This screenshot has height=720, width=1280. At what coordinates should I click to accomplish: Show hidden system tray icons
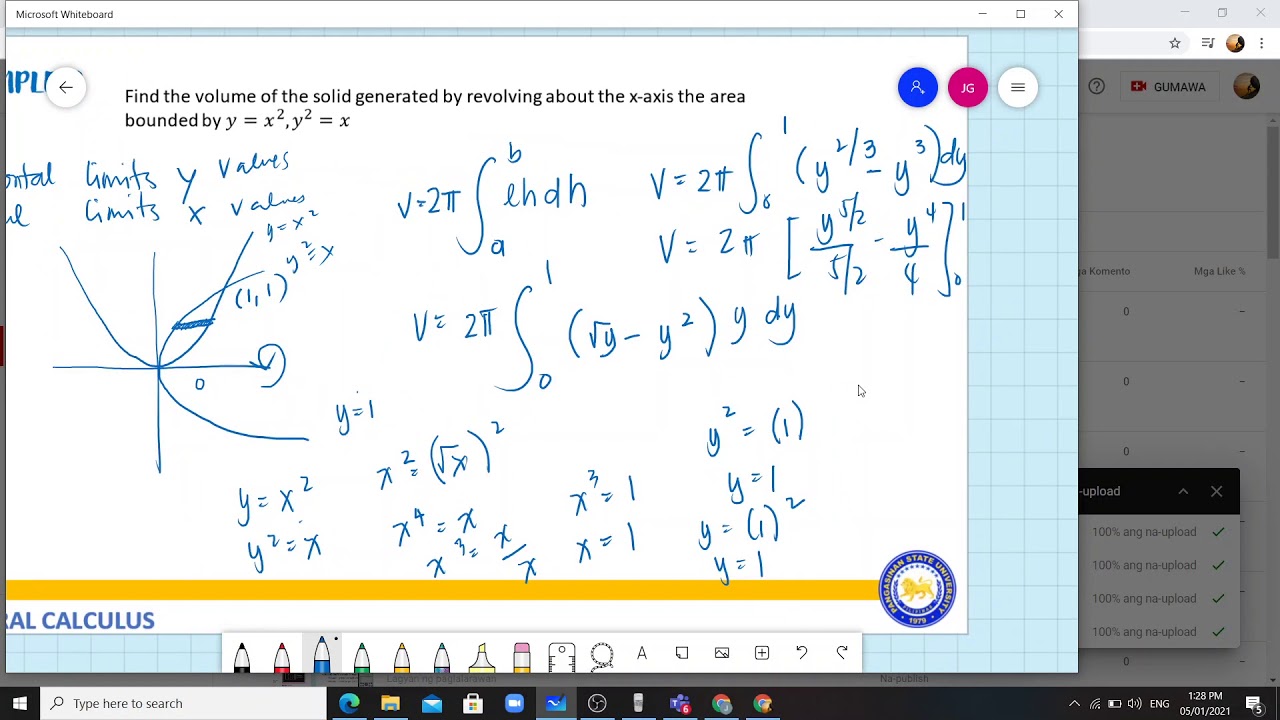point(1074,703)
